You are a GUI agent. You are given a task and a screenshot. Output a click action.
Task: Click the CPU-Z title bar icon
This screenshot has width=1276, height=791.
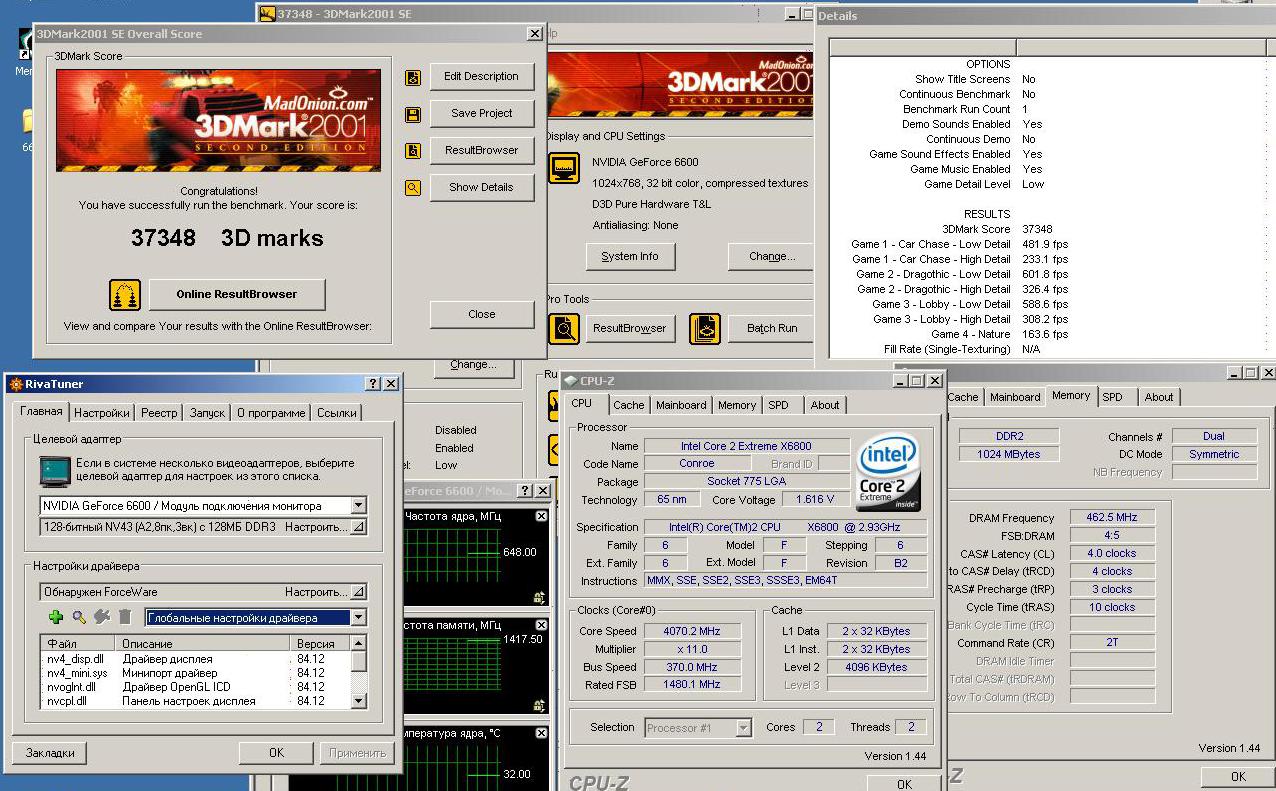[x=571, y=381]
